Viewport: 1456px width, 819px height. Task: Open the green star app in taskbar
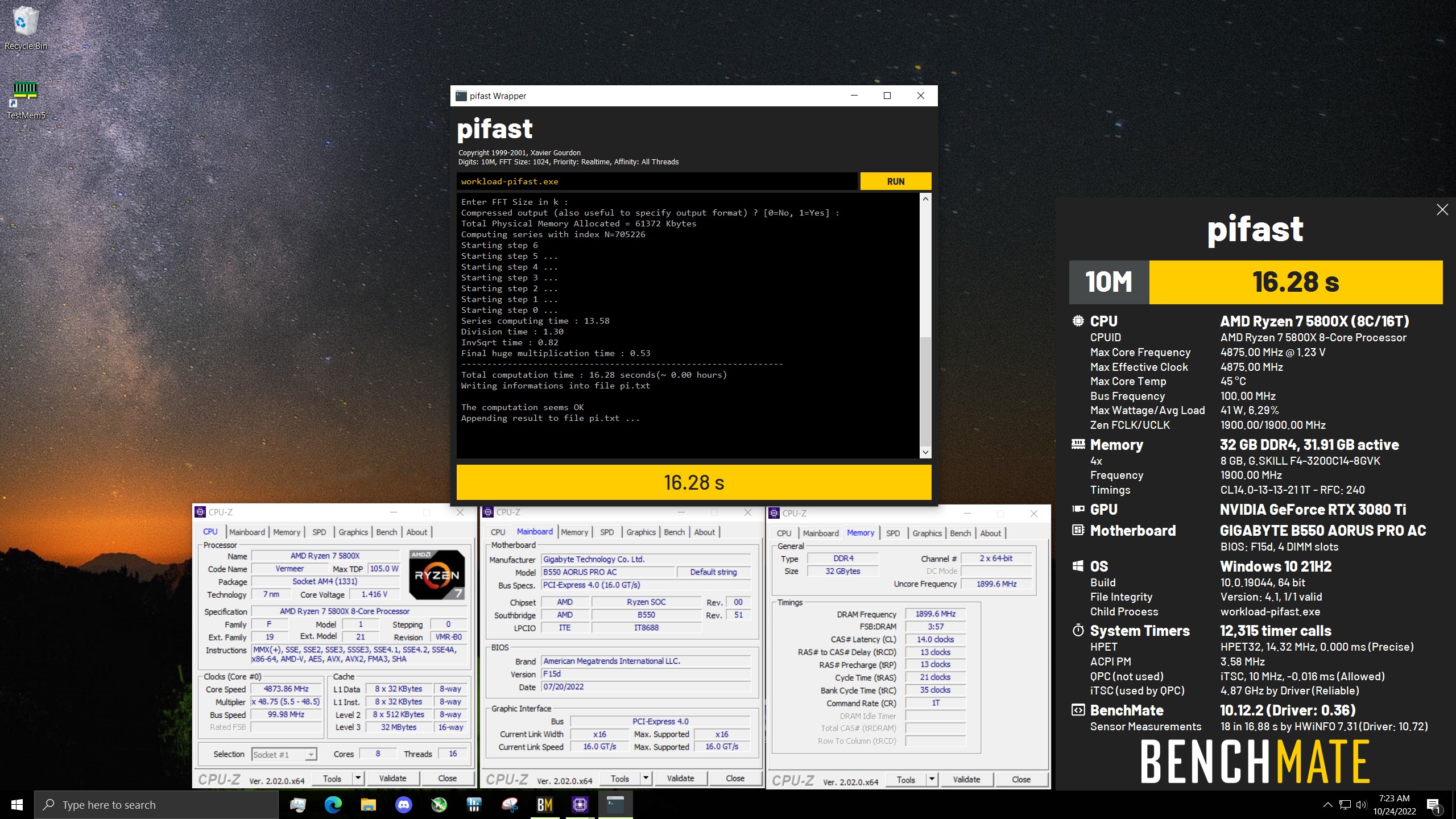439,805
